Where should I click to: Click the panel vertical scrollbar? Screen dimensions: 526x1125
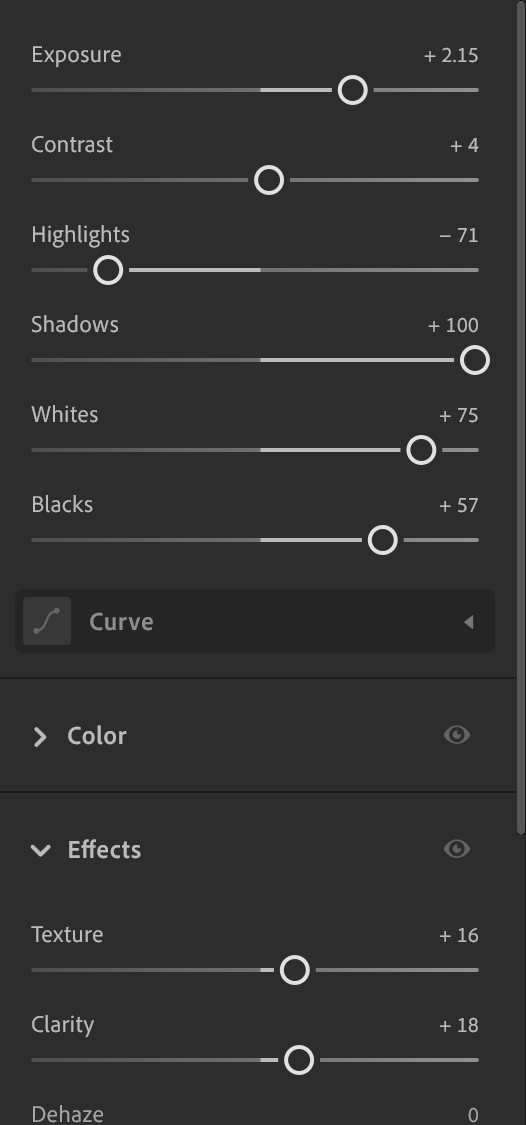coord(521,418)
